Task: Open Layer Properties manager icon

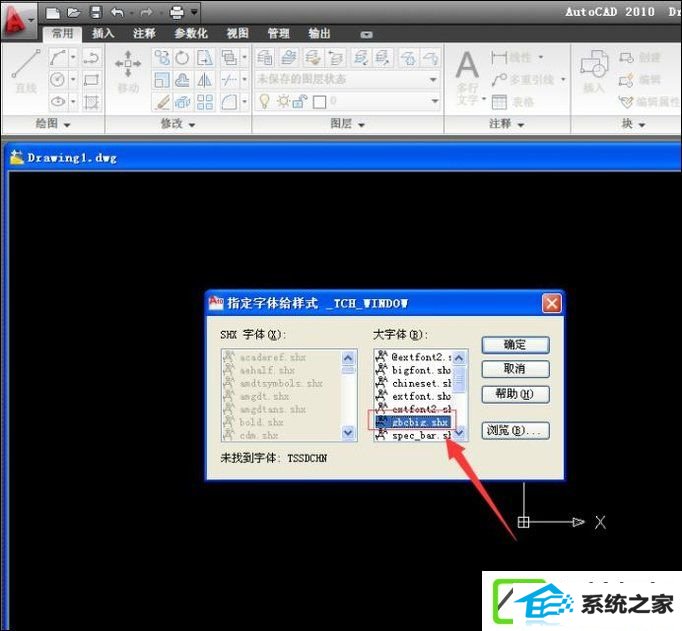Action: pos(265,57)
